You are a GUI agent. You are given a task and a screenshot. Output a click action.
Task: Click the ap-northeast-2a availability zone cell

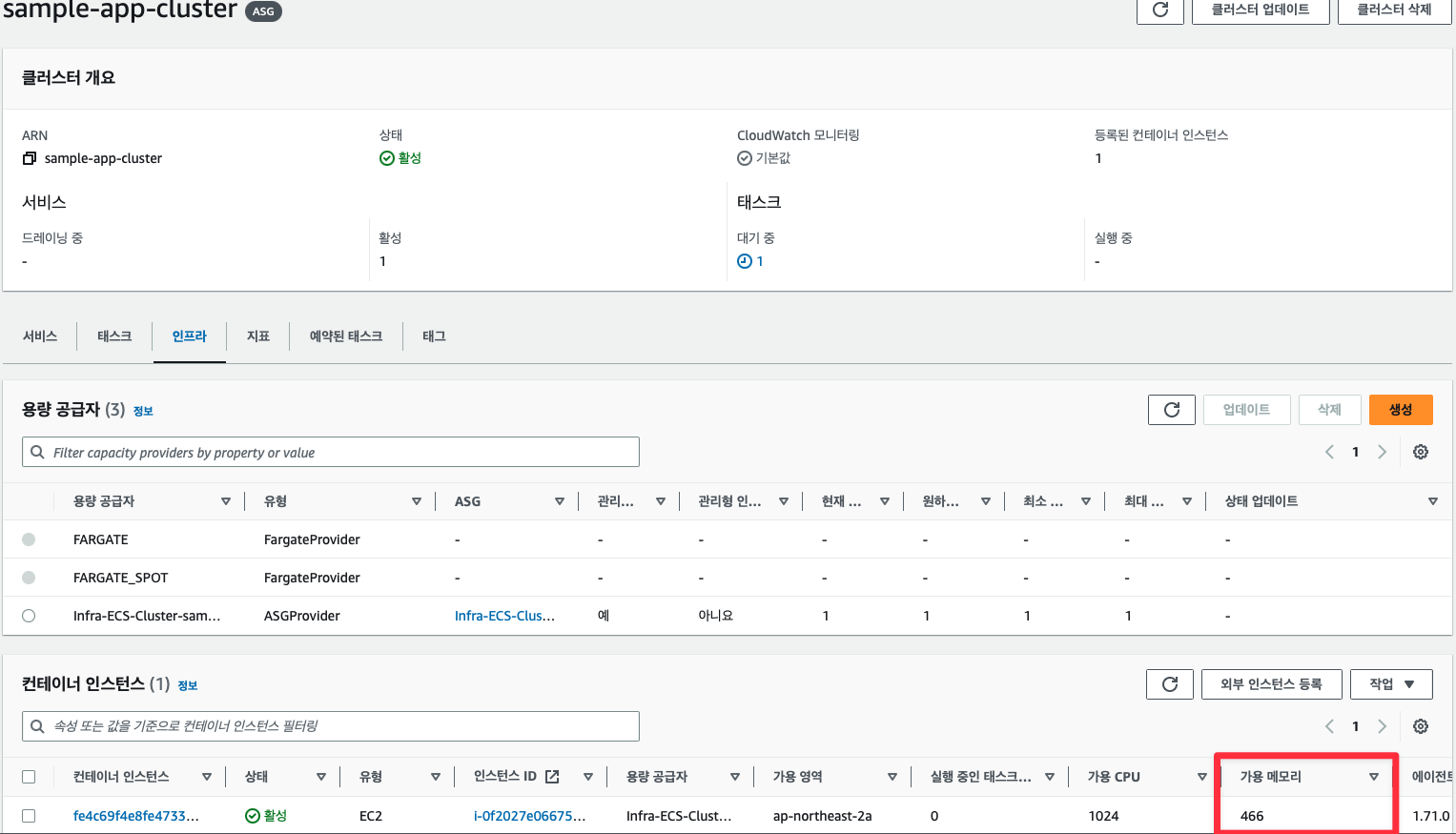(x=822, y=816)
